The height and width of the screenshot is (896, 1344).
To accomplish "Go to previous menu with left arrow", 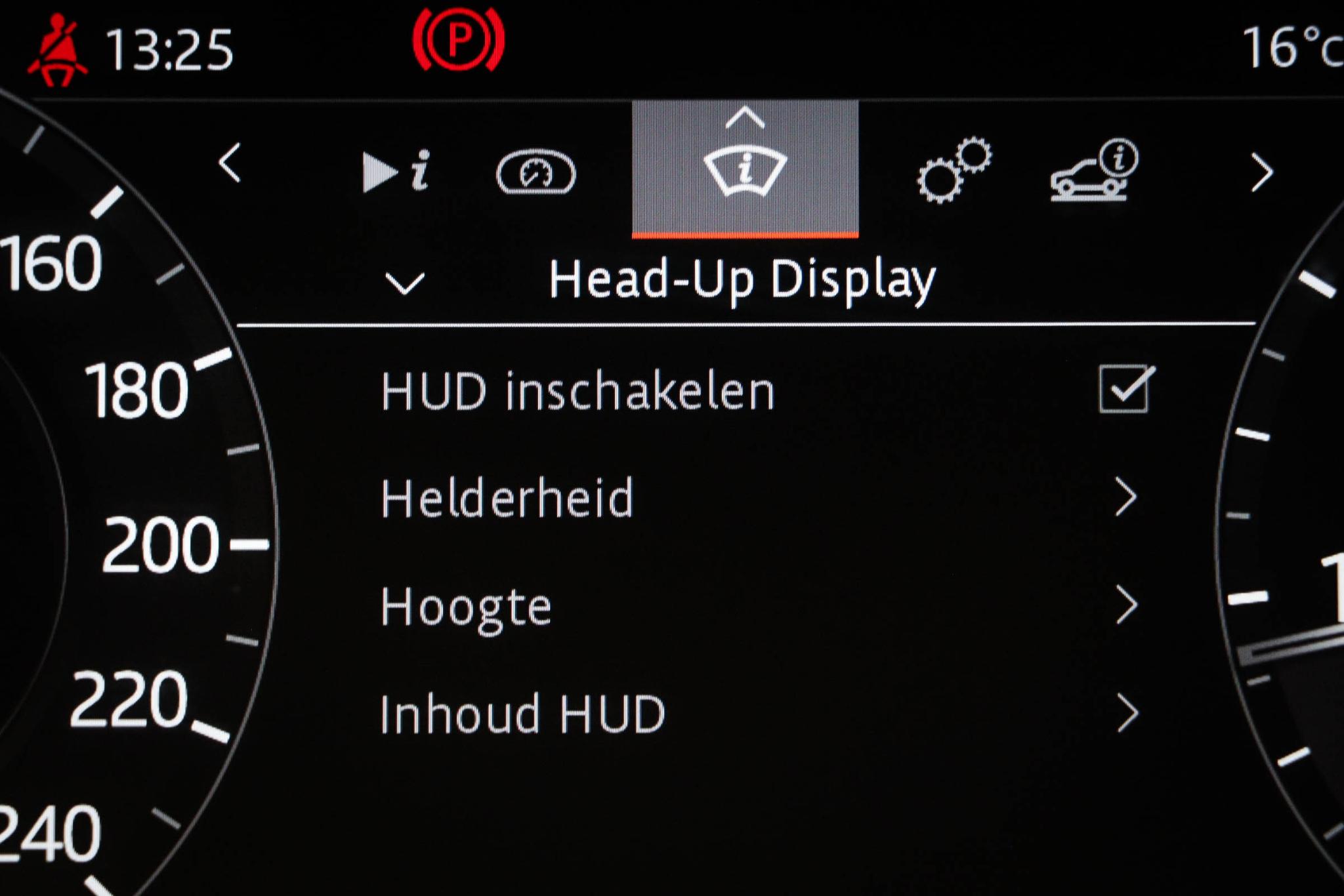I will click(230, 163).
